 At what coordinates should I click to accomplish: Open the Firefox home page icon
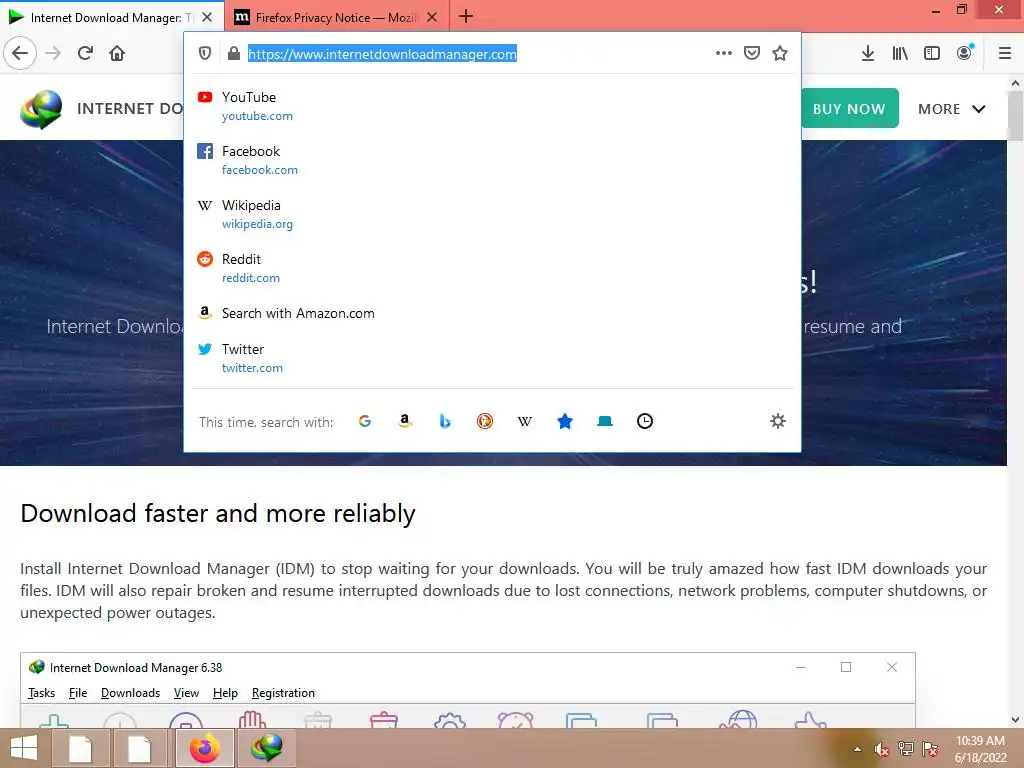(x=117, y=53)
